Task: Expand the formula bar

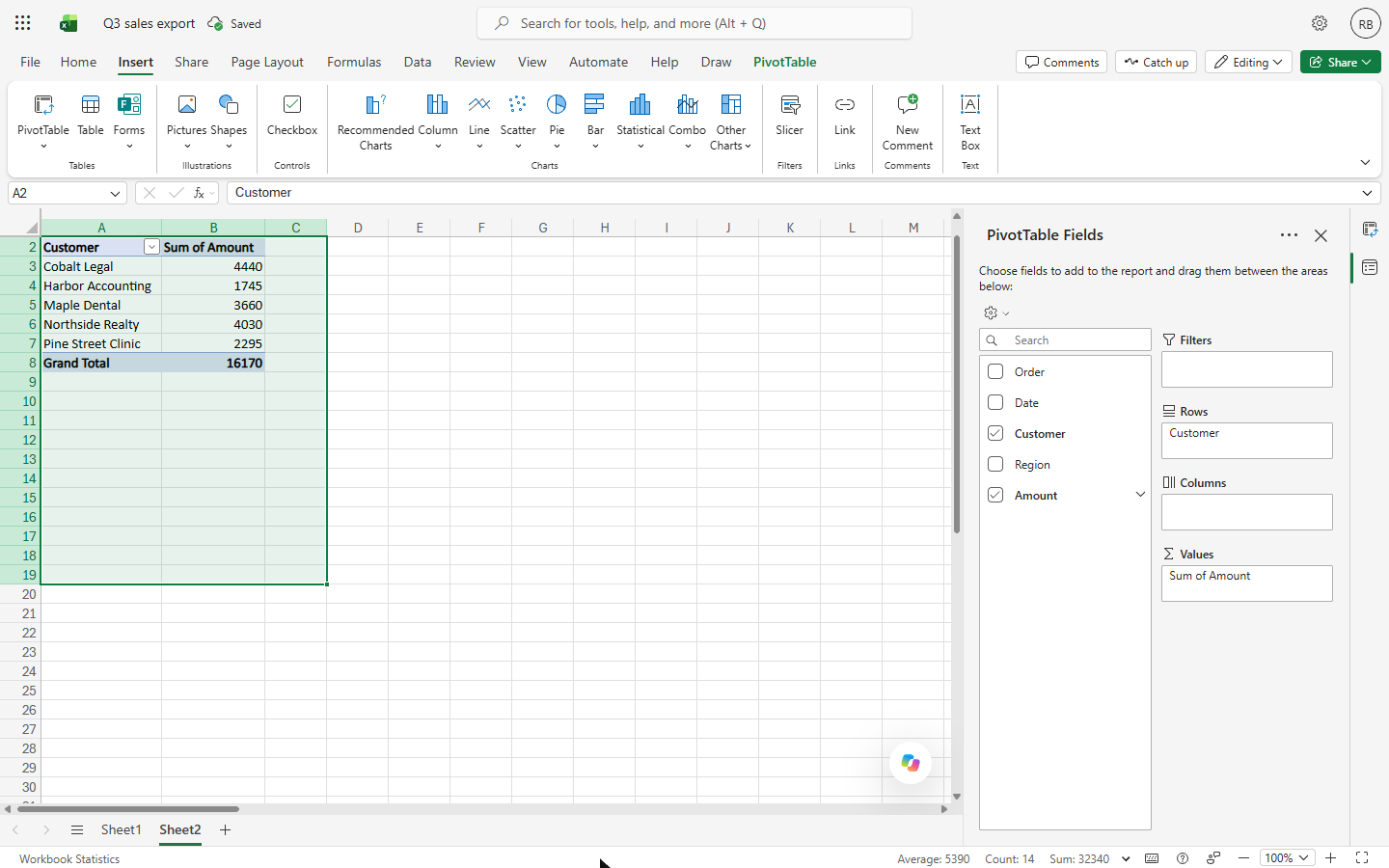Action: pyautogui.click(x=1368, y=193)
